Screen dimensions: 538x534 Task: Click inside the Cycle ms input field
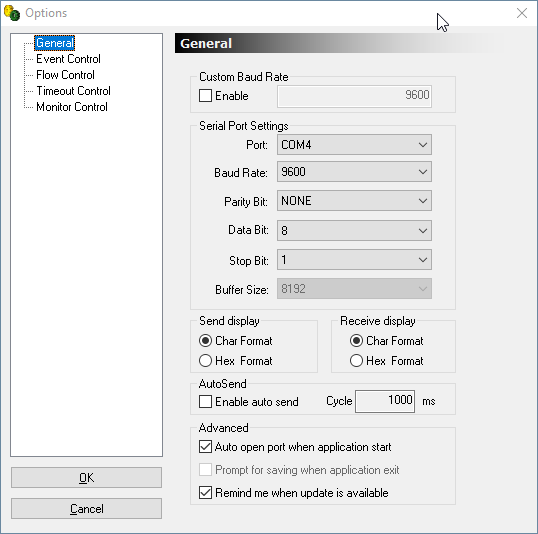[x=385, y=401]
